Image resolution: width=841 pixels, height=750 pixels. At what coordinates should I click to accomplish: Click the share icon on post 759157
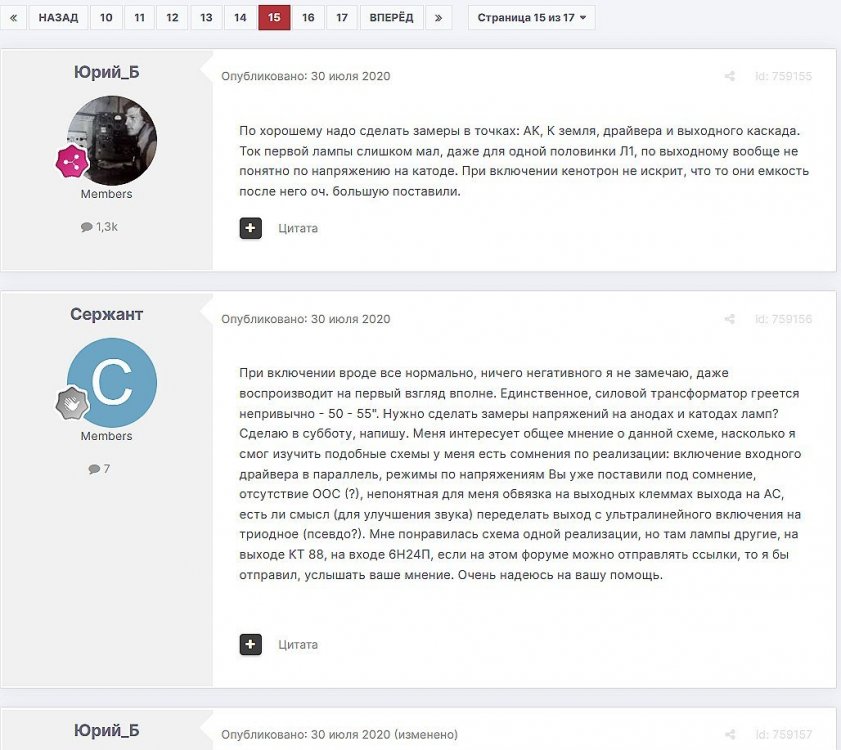coord(729,734)
